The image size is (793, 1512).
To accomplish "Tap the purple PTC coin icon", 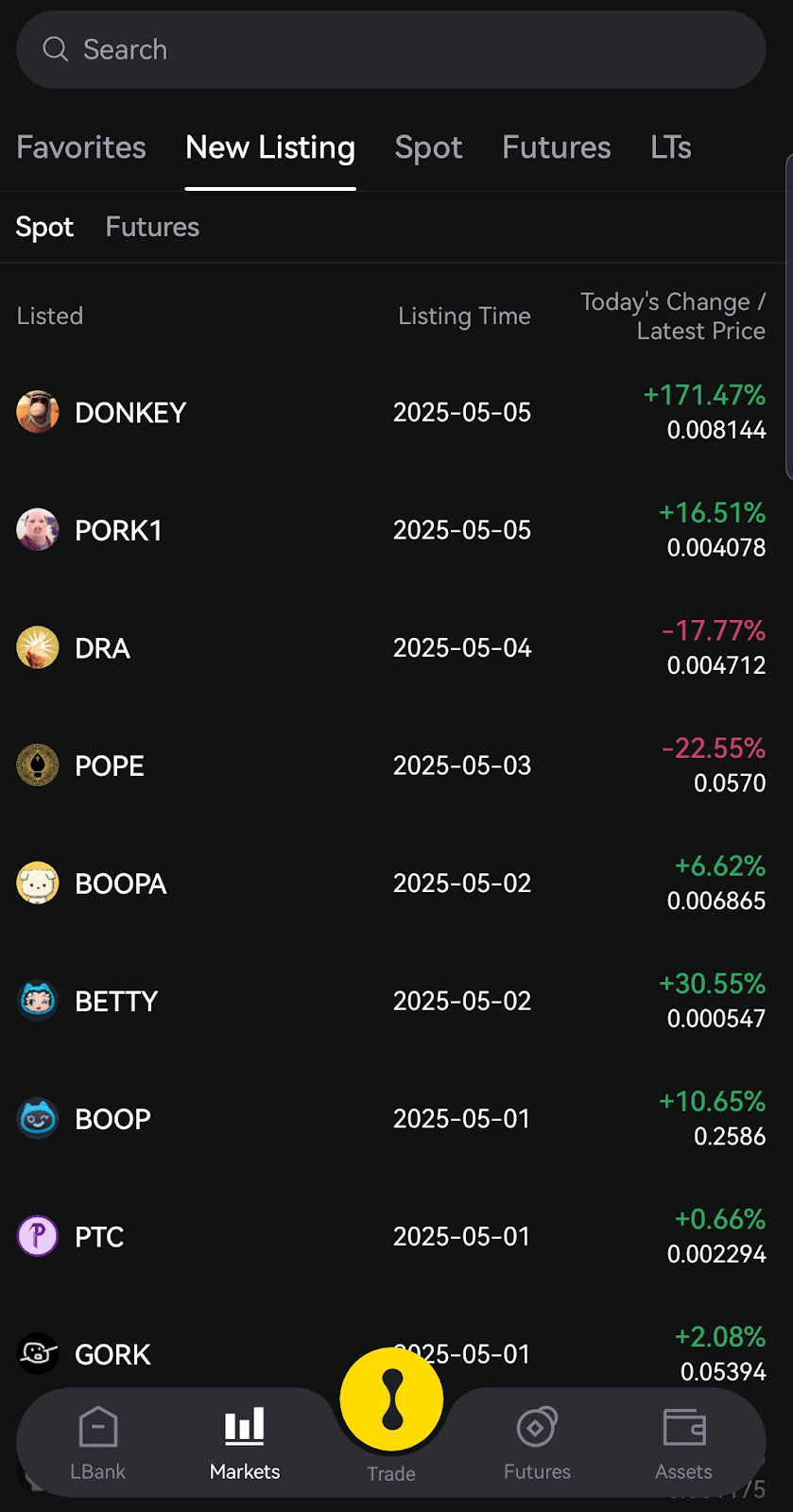I will click(x=38, y=1236).
